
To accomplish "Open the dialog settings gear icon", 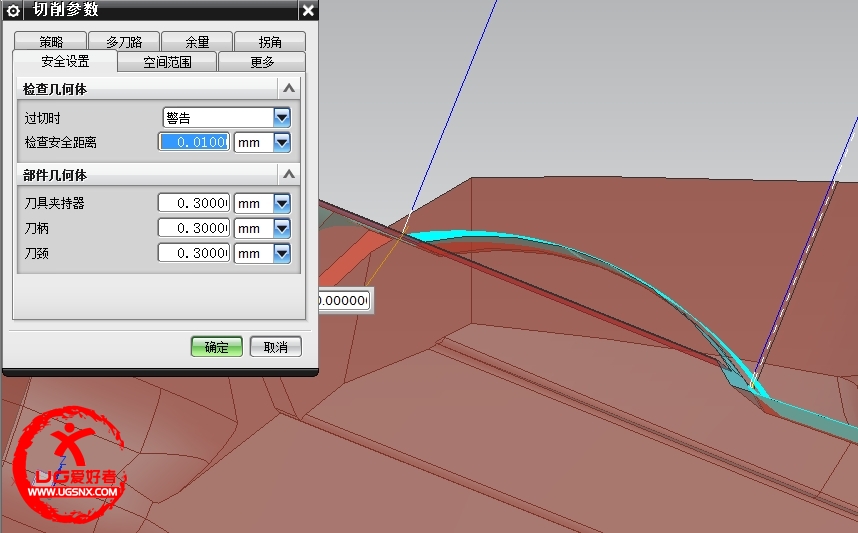I will pos(13,10).
